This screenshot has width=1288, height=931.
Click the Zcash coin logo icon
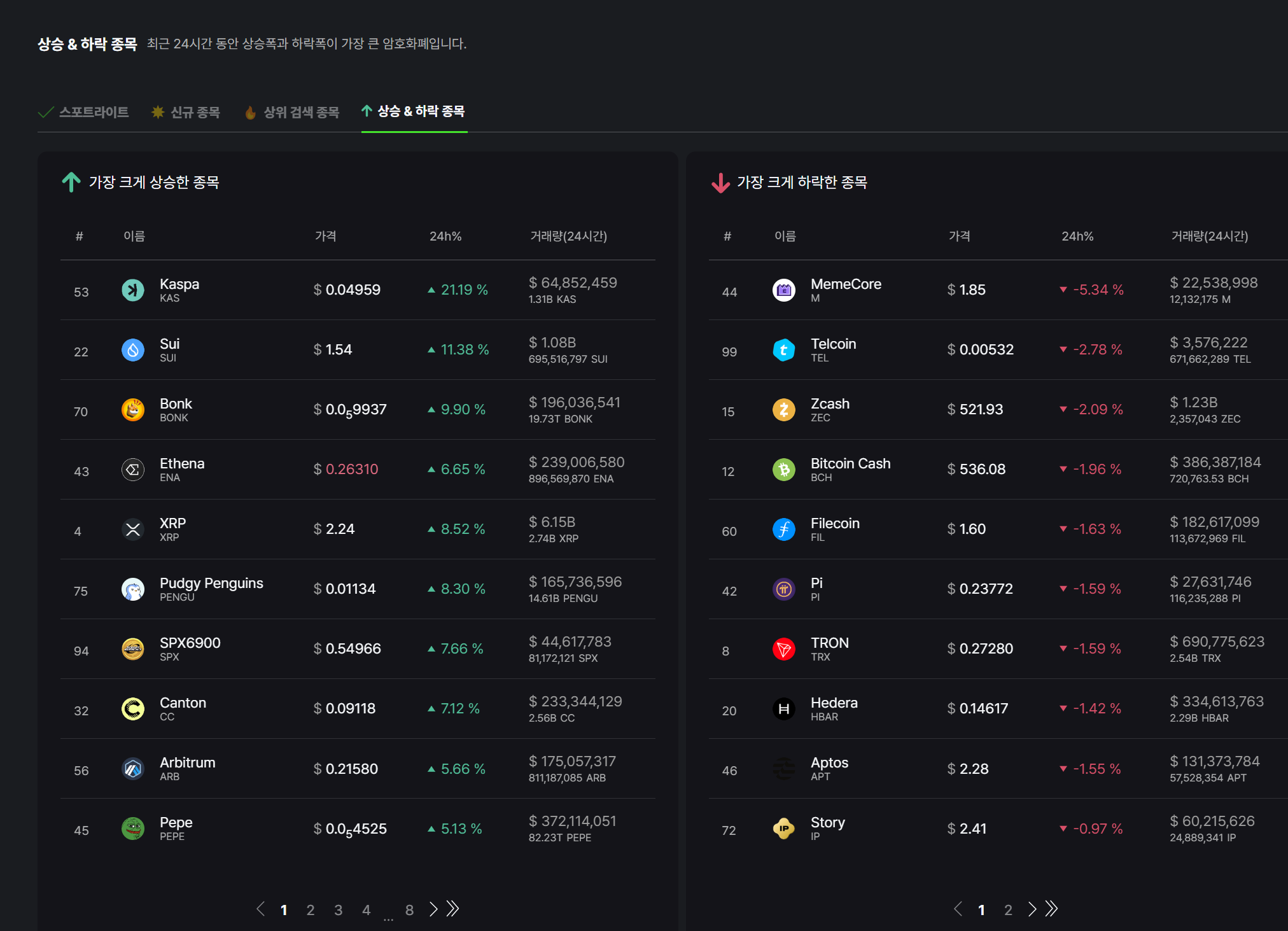[783, 410]
